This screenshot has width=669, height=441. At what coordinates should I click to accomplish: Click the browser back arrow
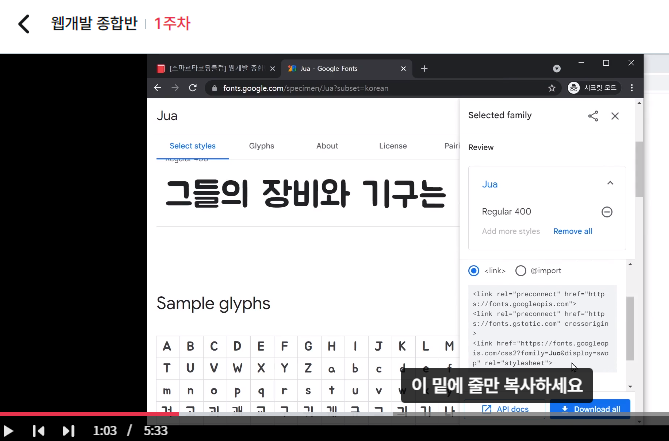[x=157, y=88]
